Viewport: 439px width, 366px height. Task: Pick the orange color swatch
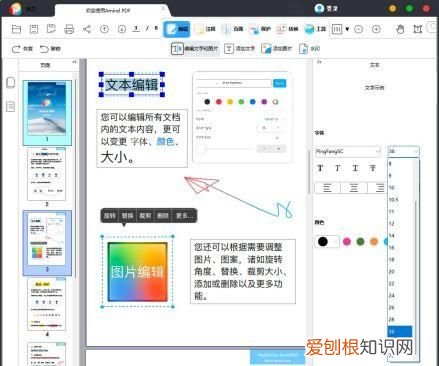(374, 242)
